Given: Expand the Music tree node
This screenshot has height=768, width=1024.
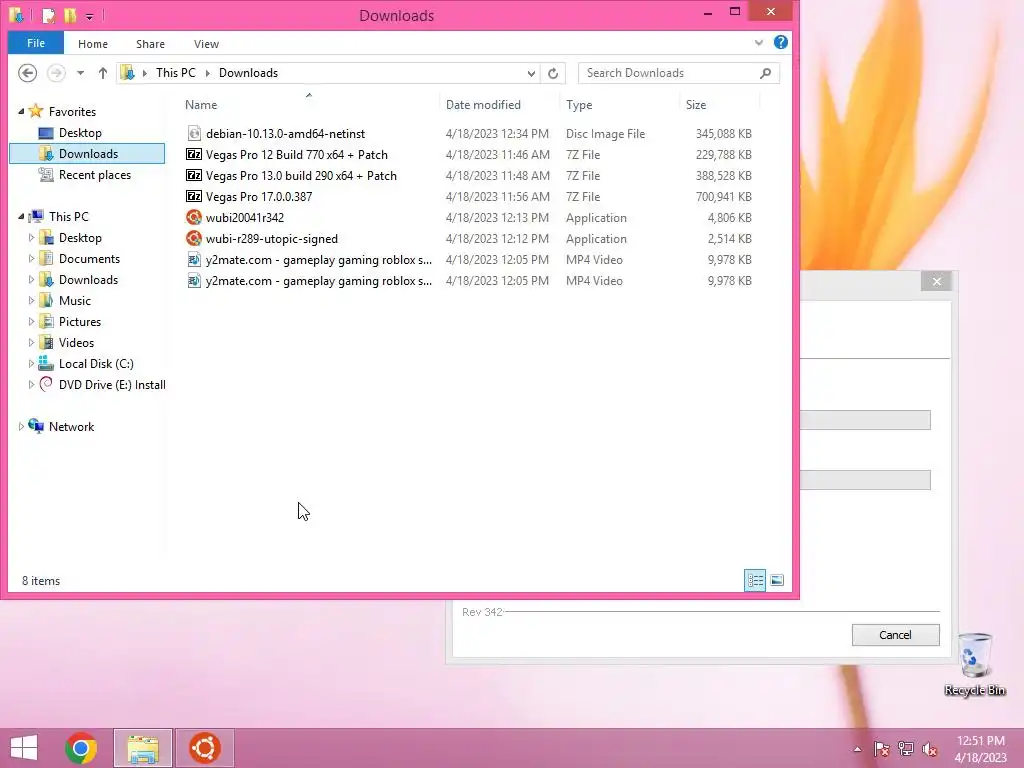Looking at the screenshot, I should (31, 300).
